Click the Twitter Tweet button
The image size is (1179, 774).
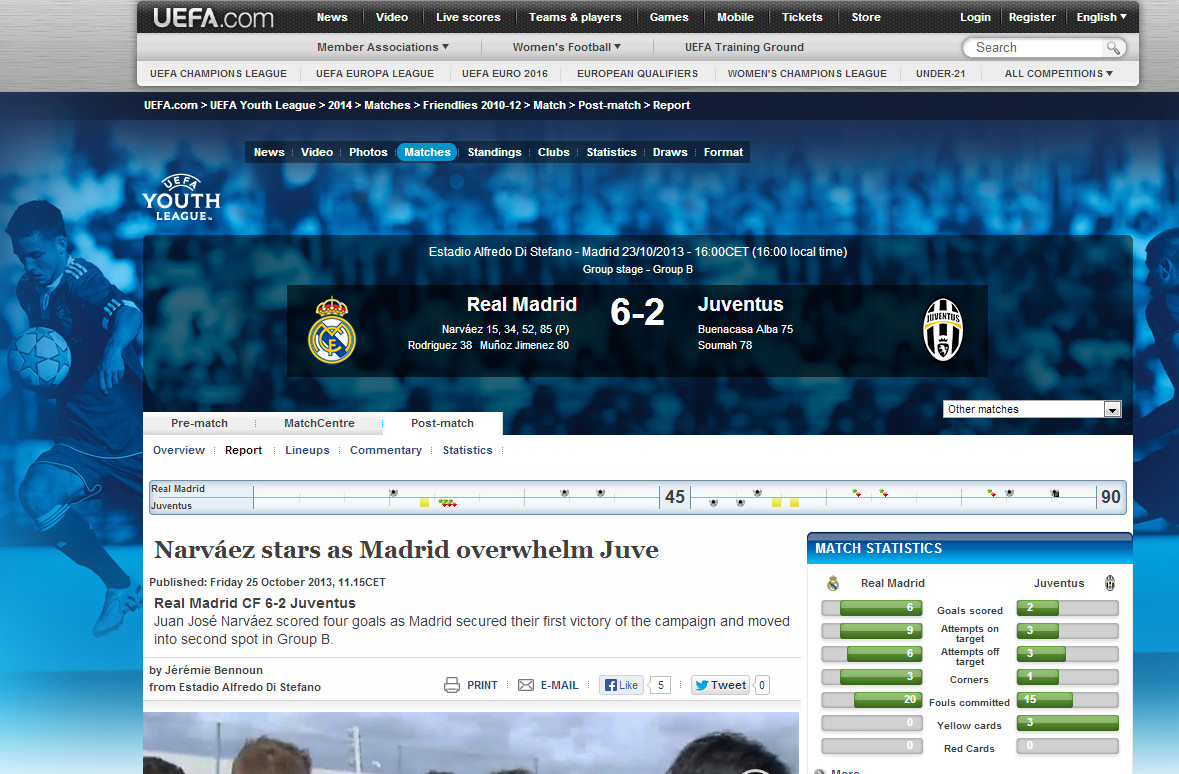pyautogui.click(x=720, y=685)
